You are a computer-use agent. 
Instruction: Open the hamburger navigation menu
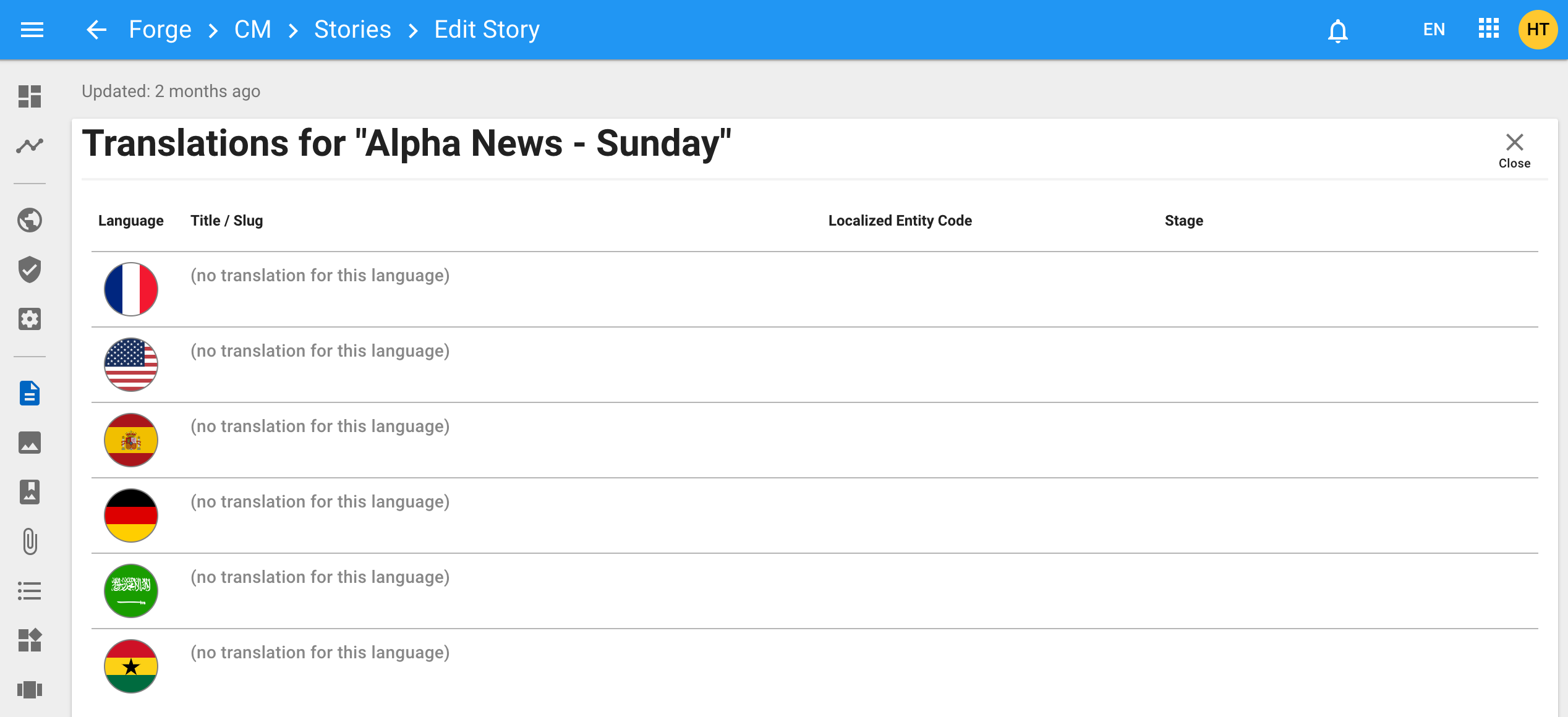pyautogui.click(x=32, y=30)
